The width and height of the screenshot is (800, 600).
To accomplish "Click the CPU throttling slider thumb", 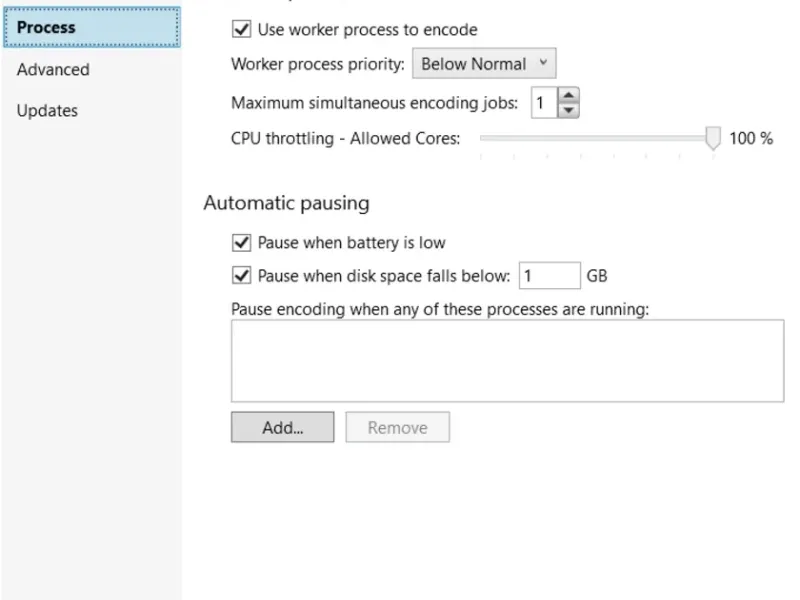I will (713, 138).
